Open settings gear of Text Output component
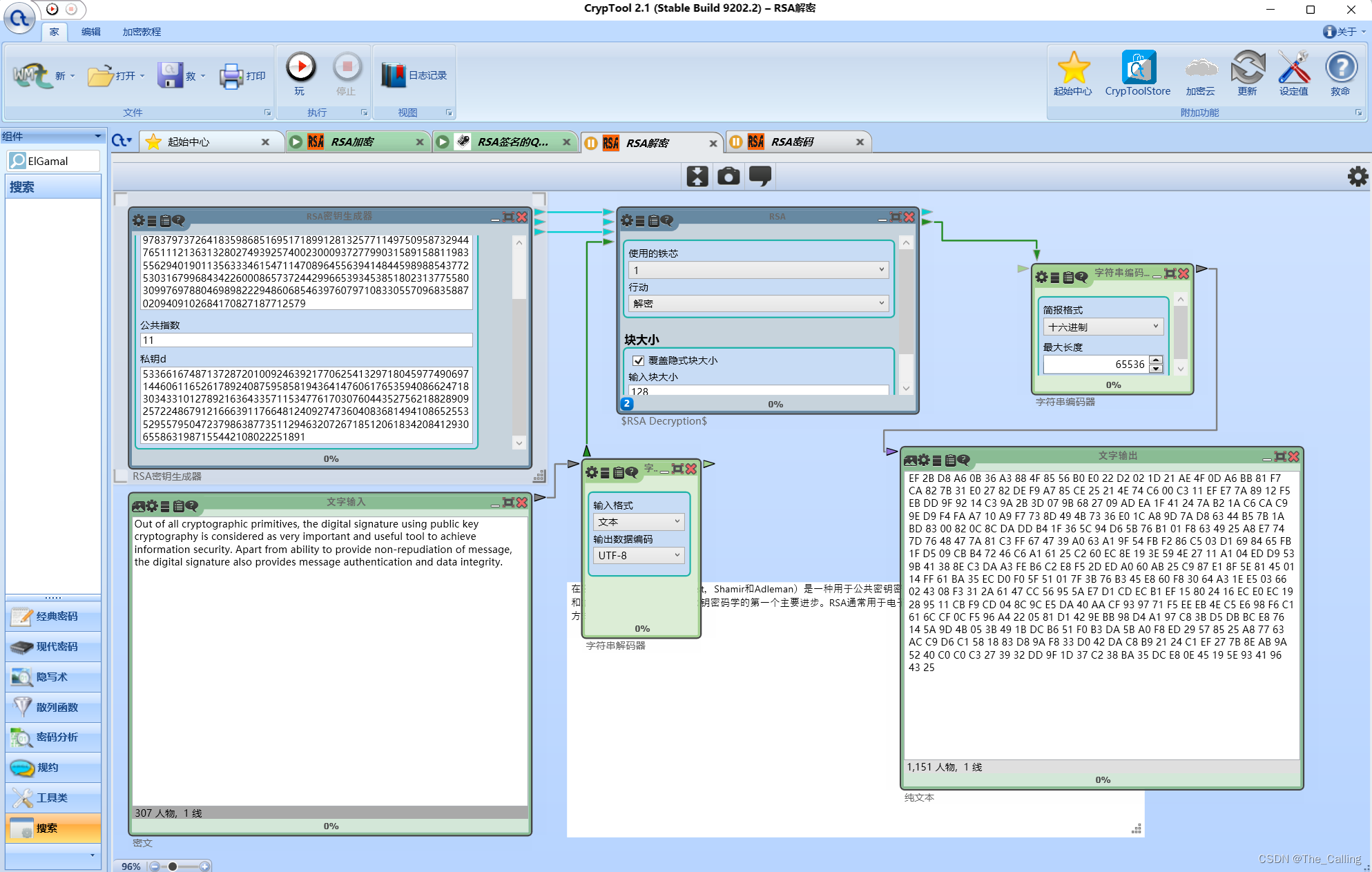 click(x=924, y=460)
